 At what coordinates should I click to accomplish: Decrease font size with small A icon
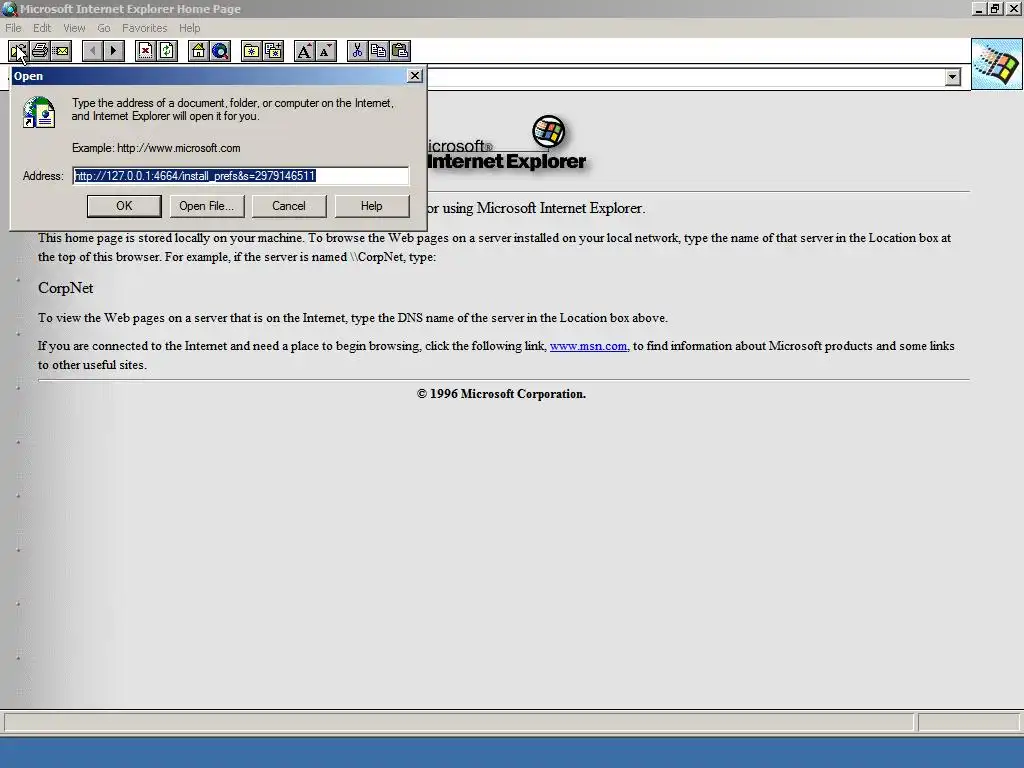(x=326, y=51)
